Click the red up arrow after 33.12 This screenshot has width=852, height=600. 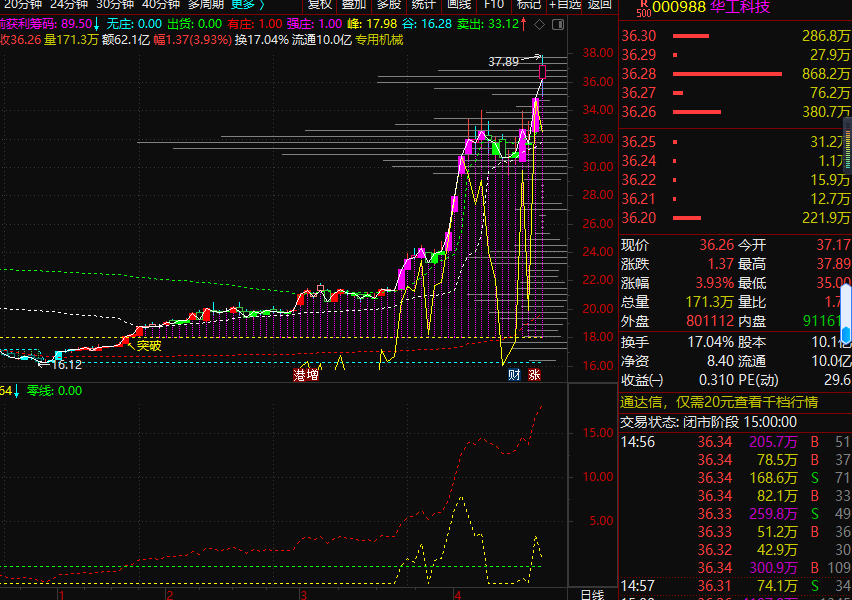click(525, 23)
